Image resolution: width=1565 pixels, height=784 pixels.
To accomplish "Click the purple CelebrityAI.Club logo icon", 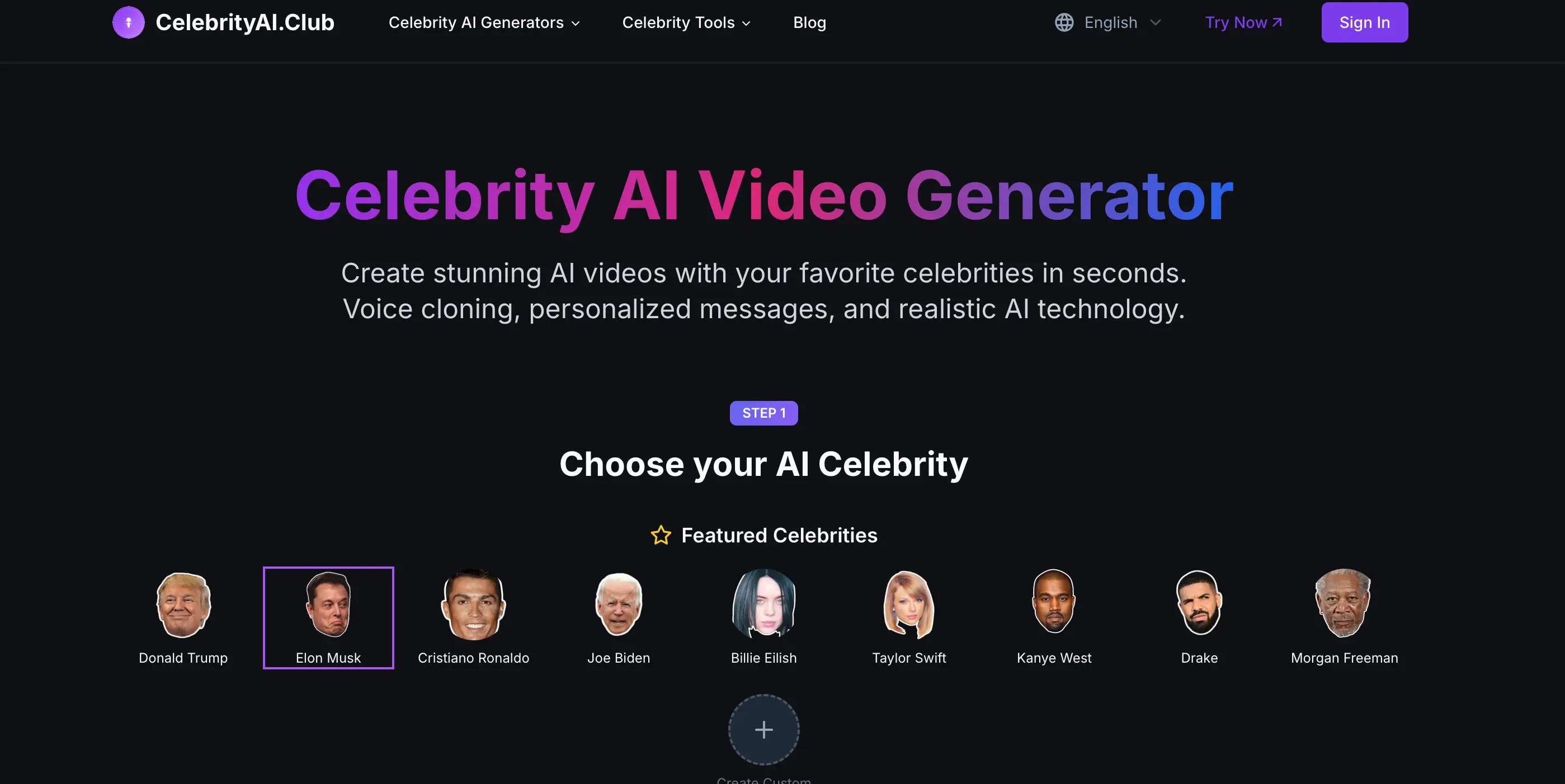I will (128, 22).
